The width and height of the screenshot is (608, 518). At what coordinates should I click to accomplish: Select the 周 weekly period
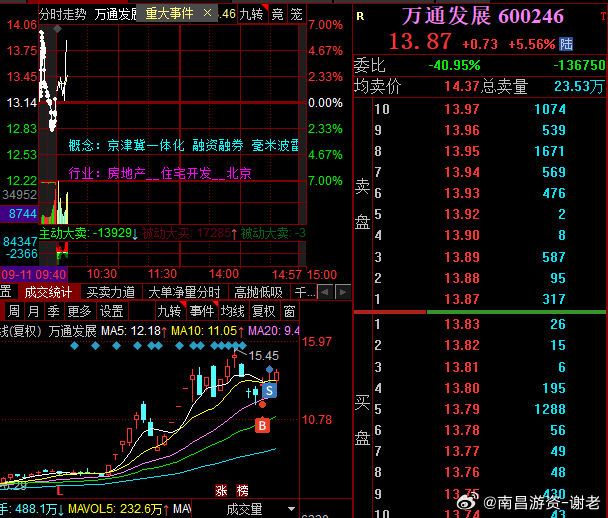coord(14,311)
